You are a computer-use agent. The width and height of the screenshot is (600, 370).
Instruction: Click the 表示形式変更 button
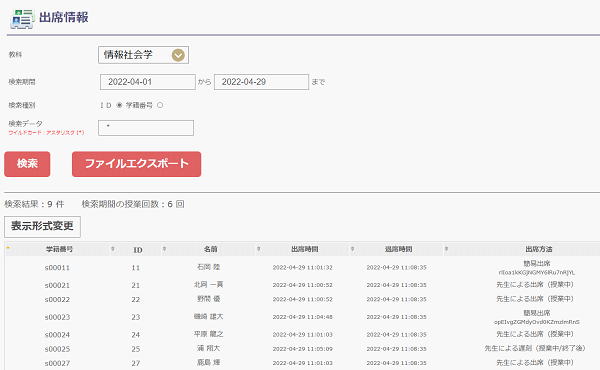coord(42,227)
